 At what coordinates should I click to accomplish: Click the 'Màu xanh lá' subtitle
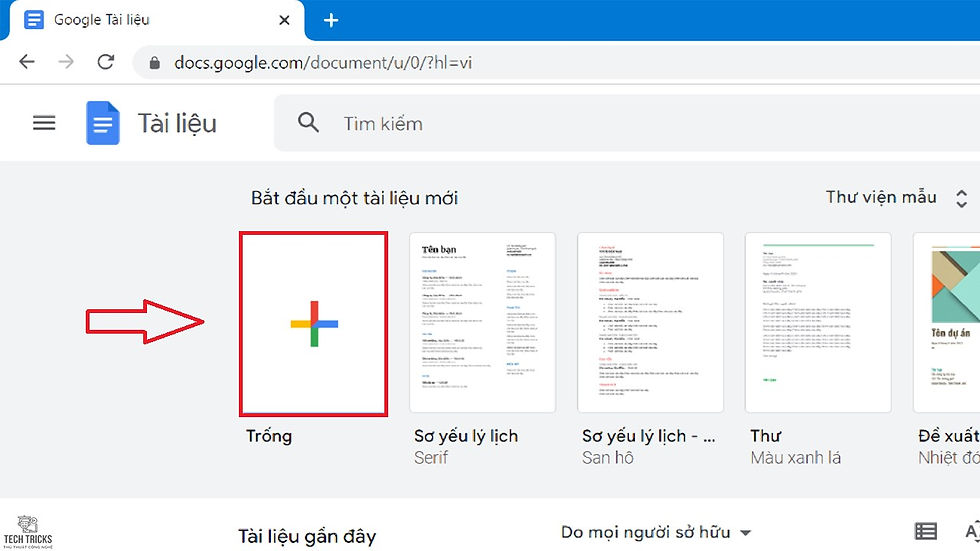coord(796,458)
